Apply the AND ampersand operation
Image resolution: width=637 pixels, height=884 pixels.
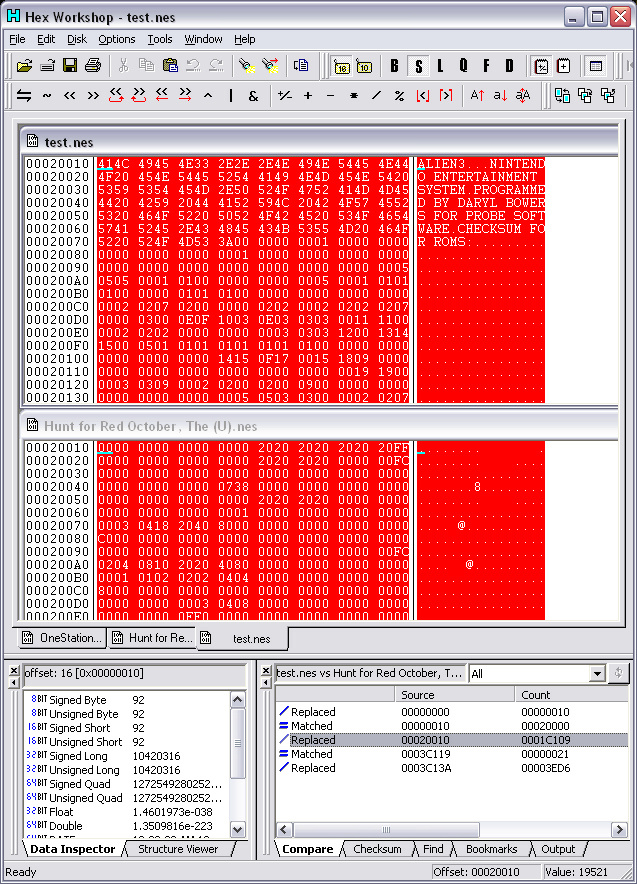pyautogui.click(x=254, y=96)
